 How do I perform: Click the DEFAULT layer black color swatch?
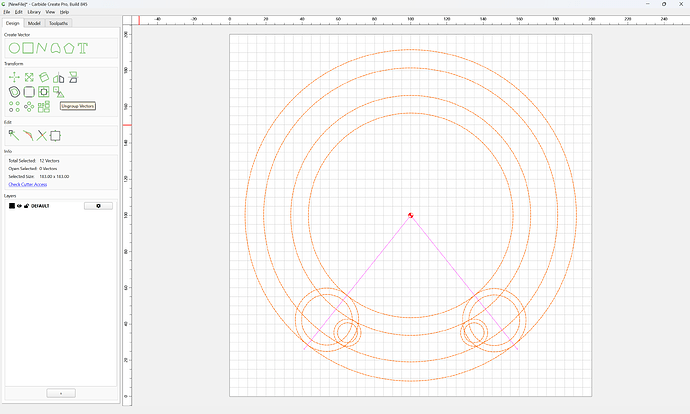click(x=12, y=206)
